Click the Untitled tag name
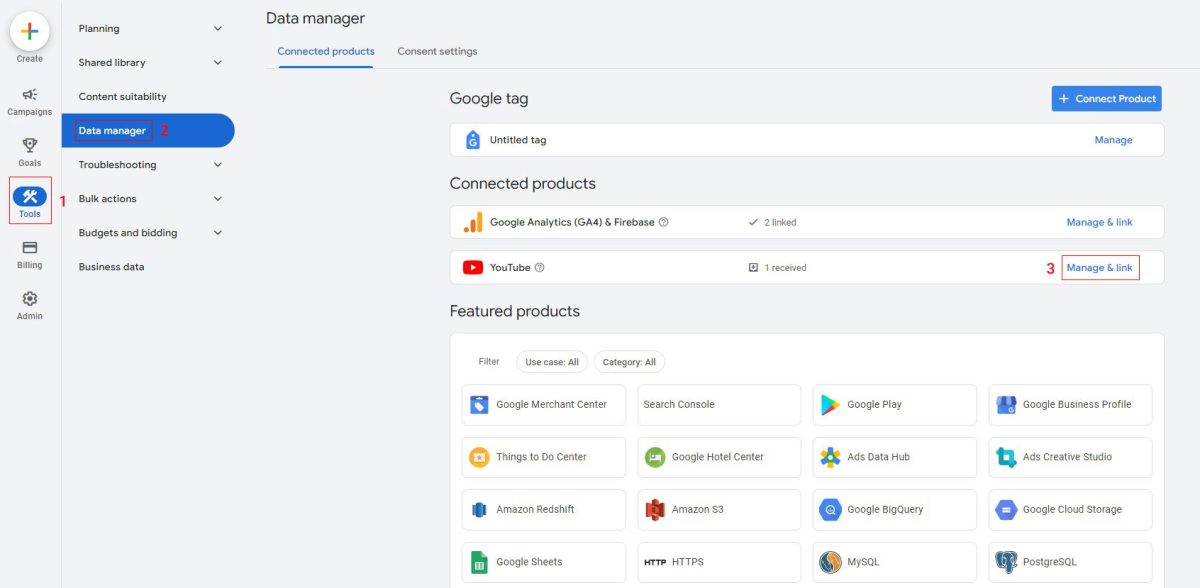Viewport: 1200px width, 588px height. [518, 140]
